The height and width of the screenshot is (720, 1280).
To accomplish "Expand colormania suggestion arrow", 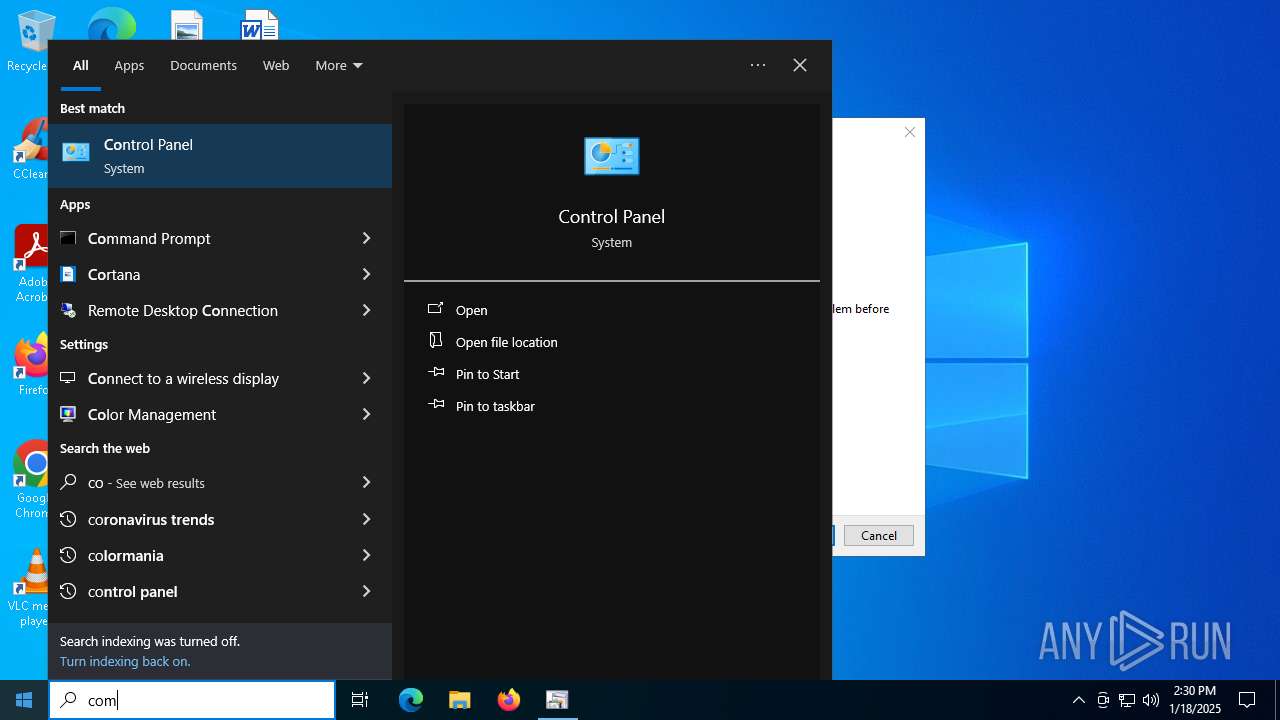I will point(366,555).
